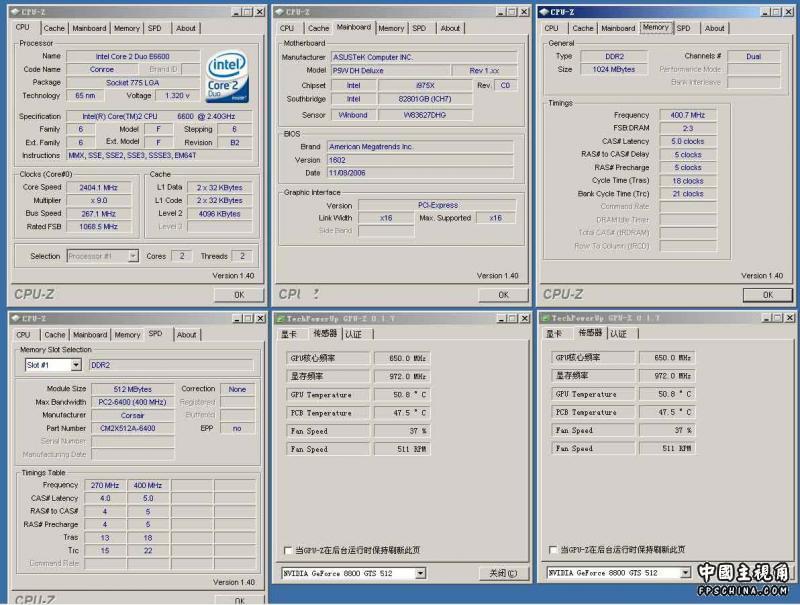
Task: Open 显卡 tab in middle GPU-Z window
Action: point(289,334)
